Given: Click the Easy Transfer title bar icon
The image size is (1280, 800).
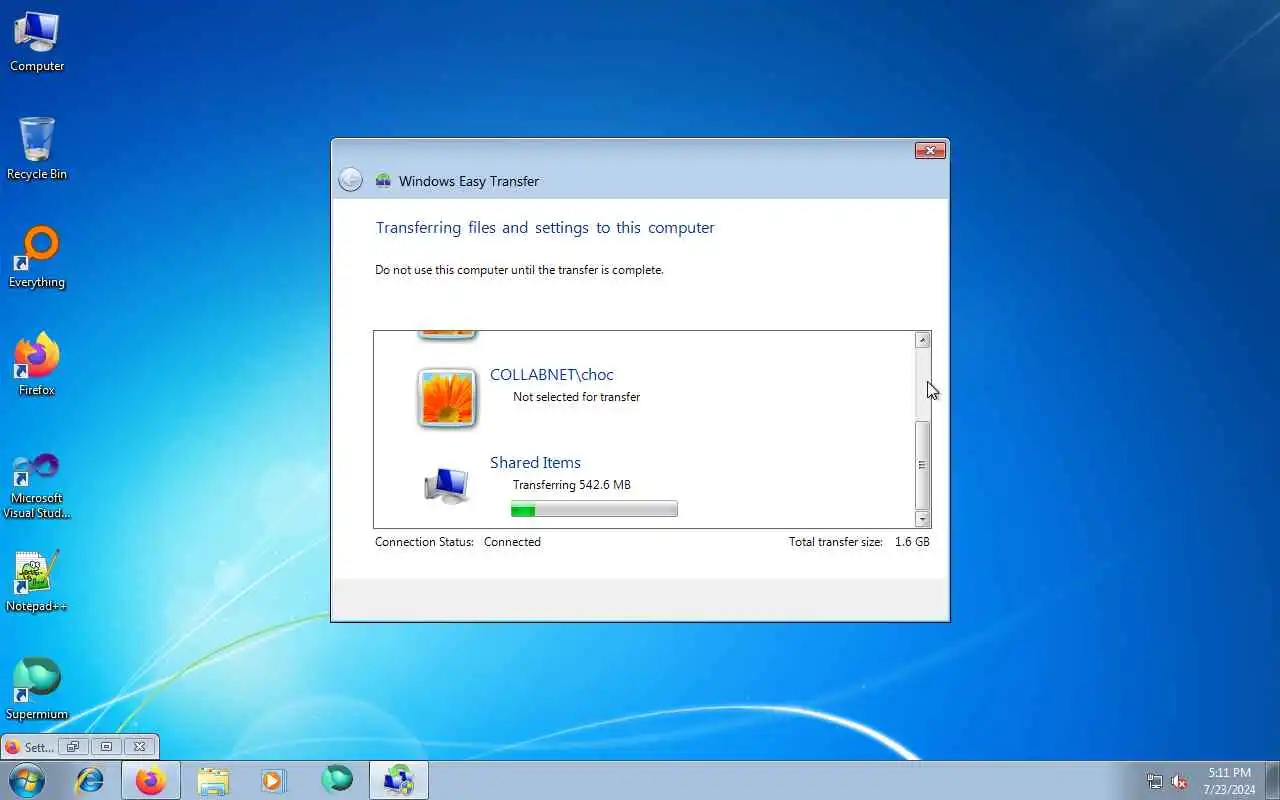Looking at the screenshot, I should [383, 181].
